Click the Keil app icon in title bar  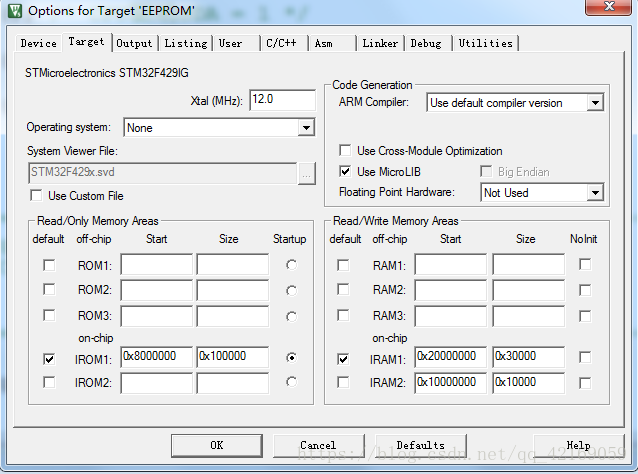pyautogui.click(x=15, y=11)
